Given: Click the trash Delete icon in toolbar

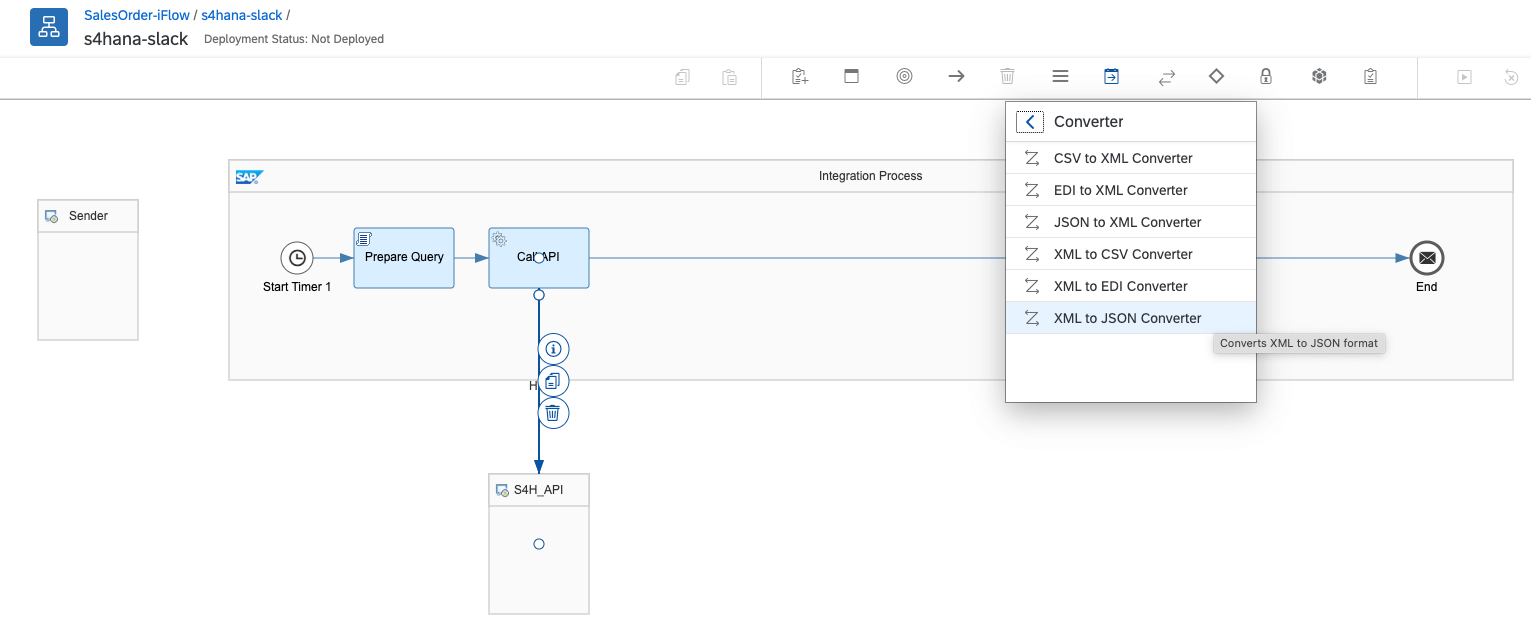Looking at the screenshot, I should (1008, 76).
